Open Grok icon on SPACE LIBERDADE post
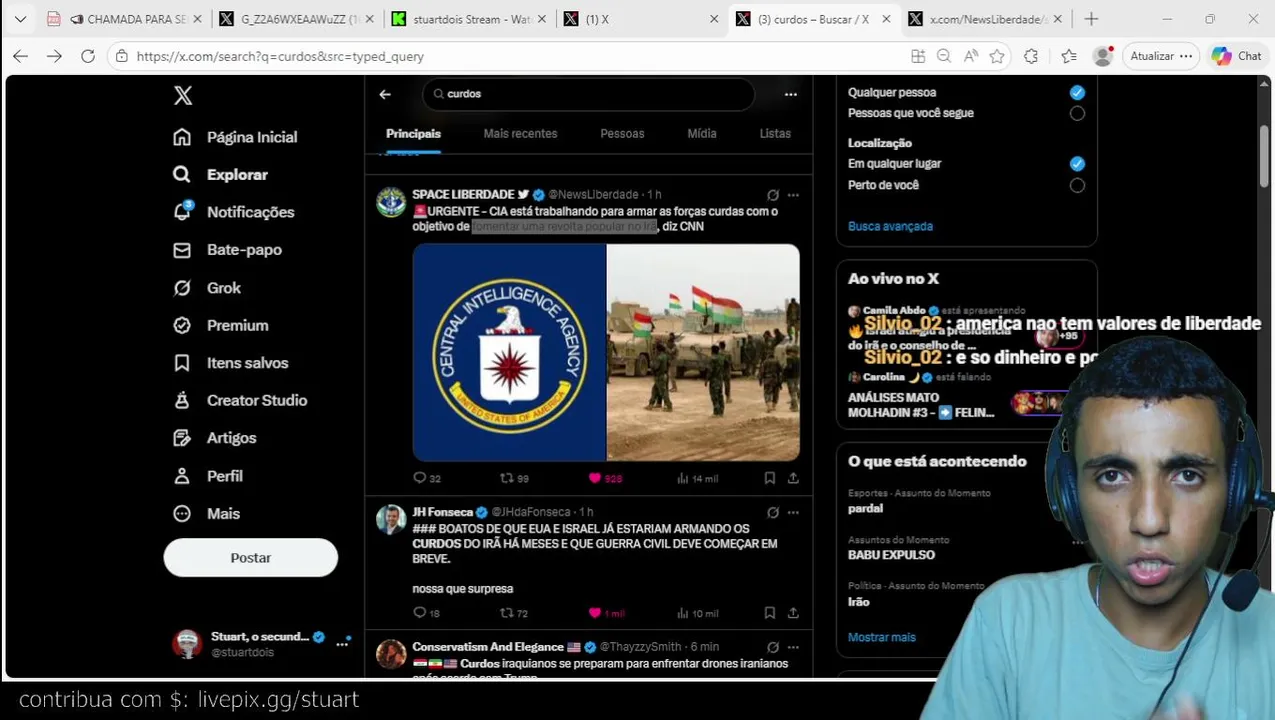The width and height of the screenshot is (1275, 720). pyautogui.click(x=773, y=195)
